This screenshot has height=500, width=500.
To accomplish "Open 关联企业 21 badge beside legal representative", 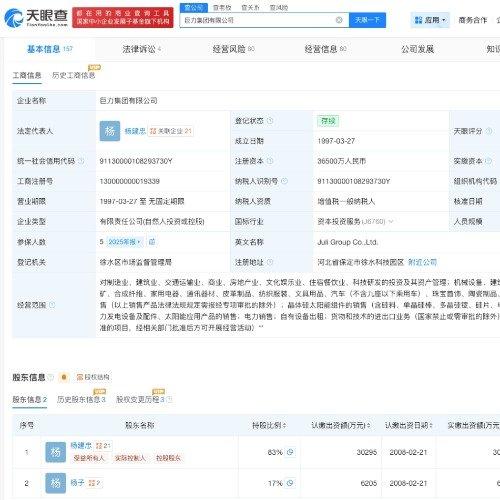I will (171, 131).
